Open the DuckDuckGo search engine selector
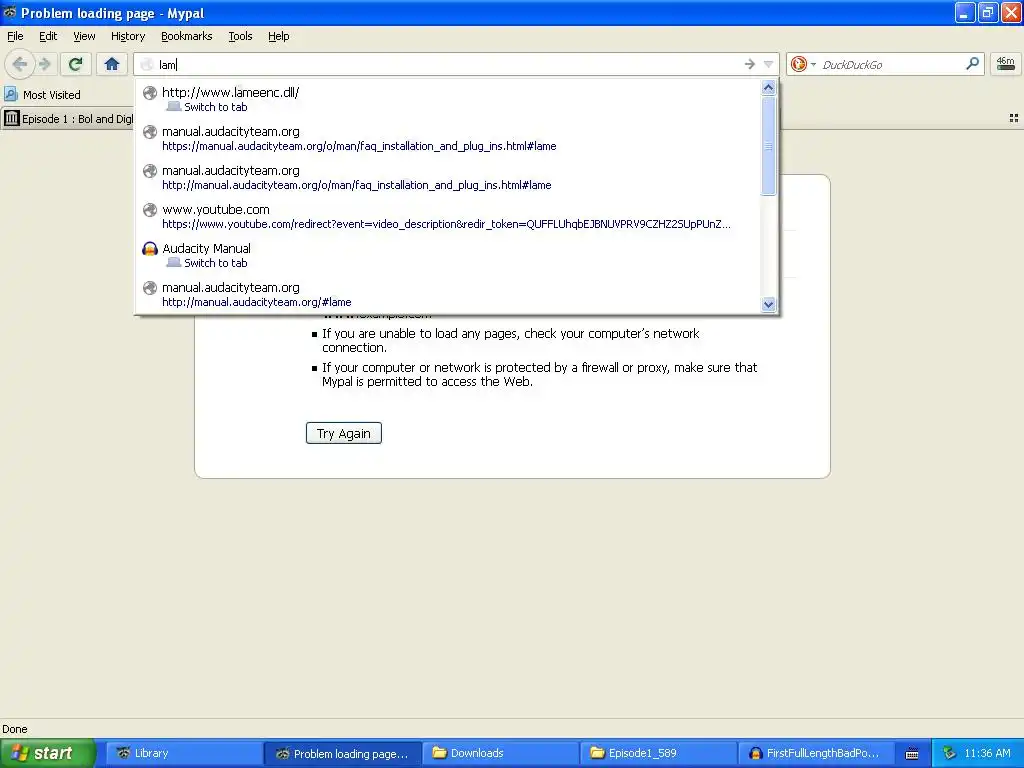1024x768 pixels. (x=814, y=64)
